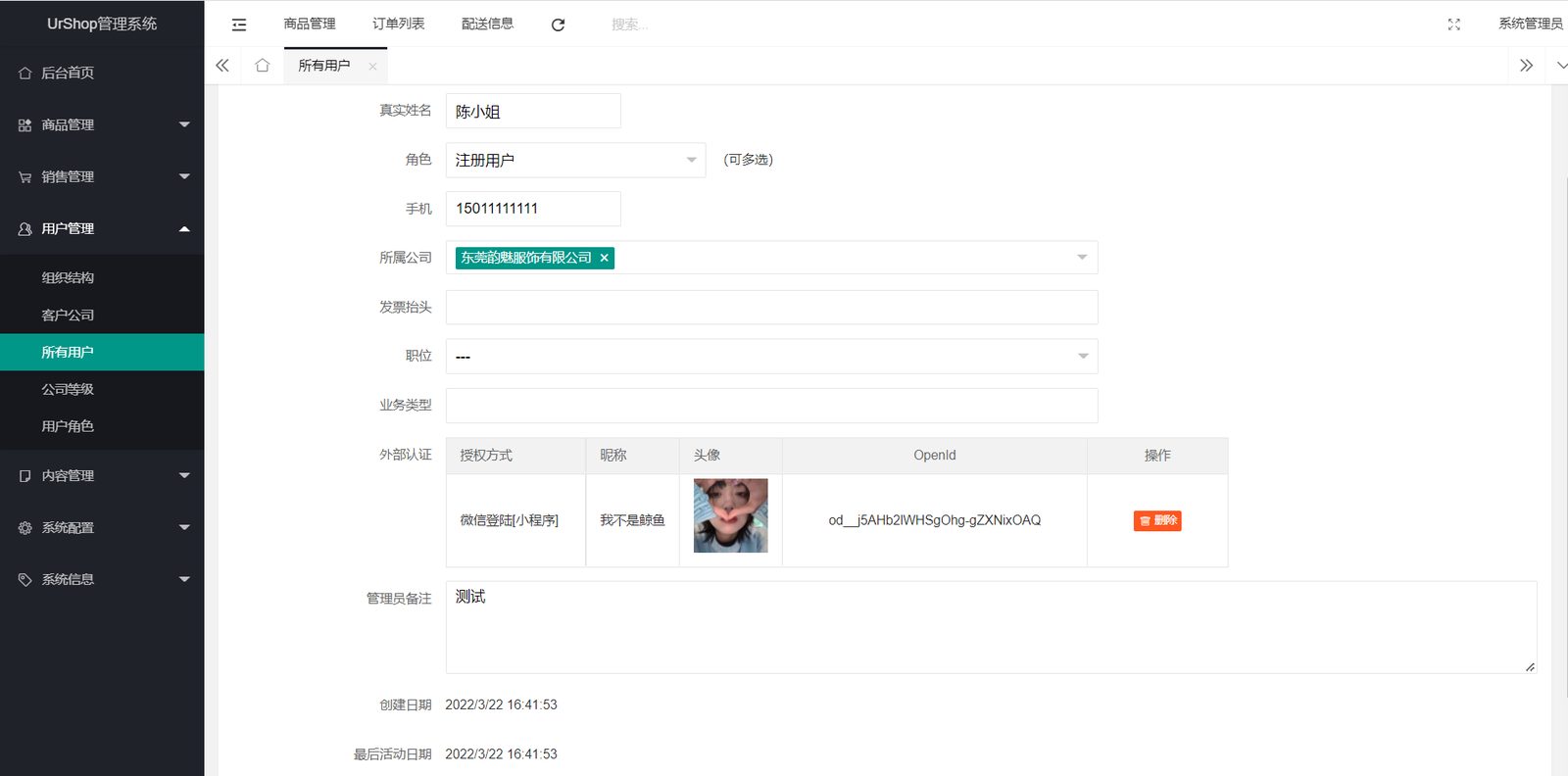Image resolution: width=1568 pixels, height=776 pixels.
Task: Open the 角色 dropdown showing 注册用户
Action: [x=576, y=160]
